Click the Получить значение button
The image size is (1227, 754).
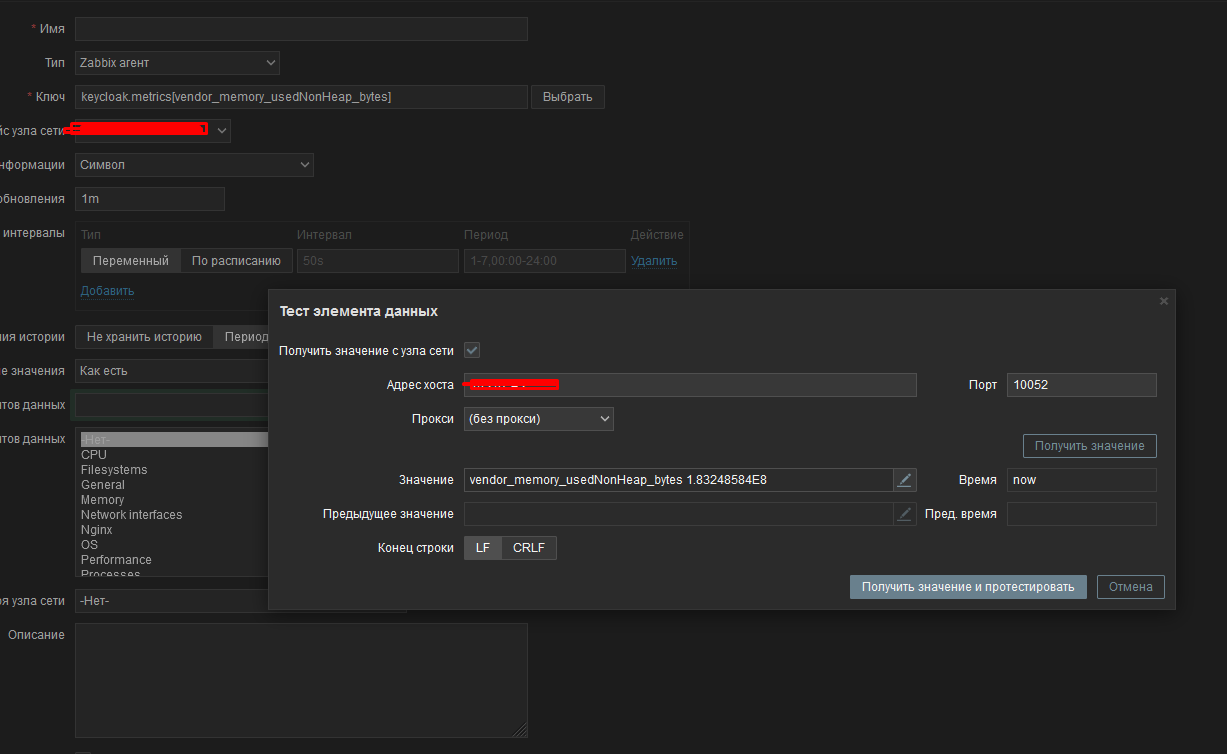[x=1089, y=446]
